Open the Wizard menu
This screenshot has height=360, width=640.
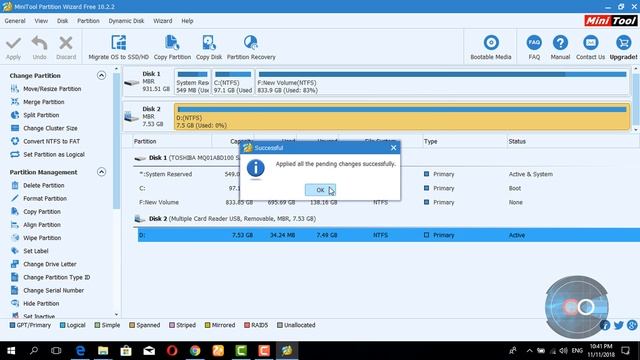tap(162, 21)
